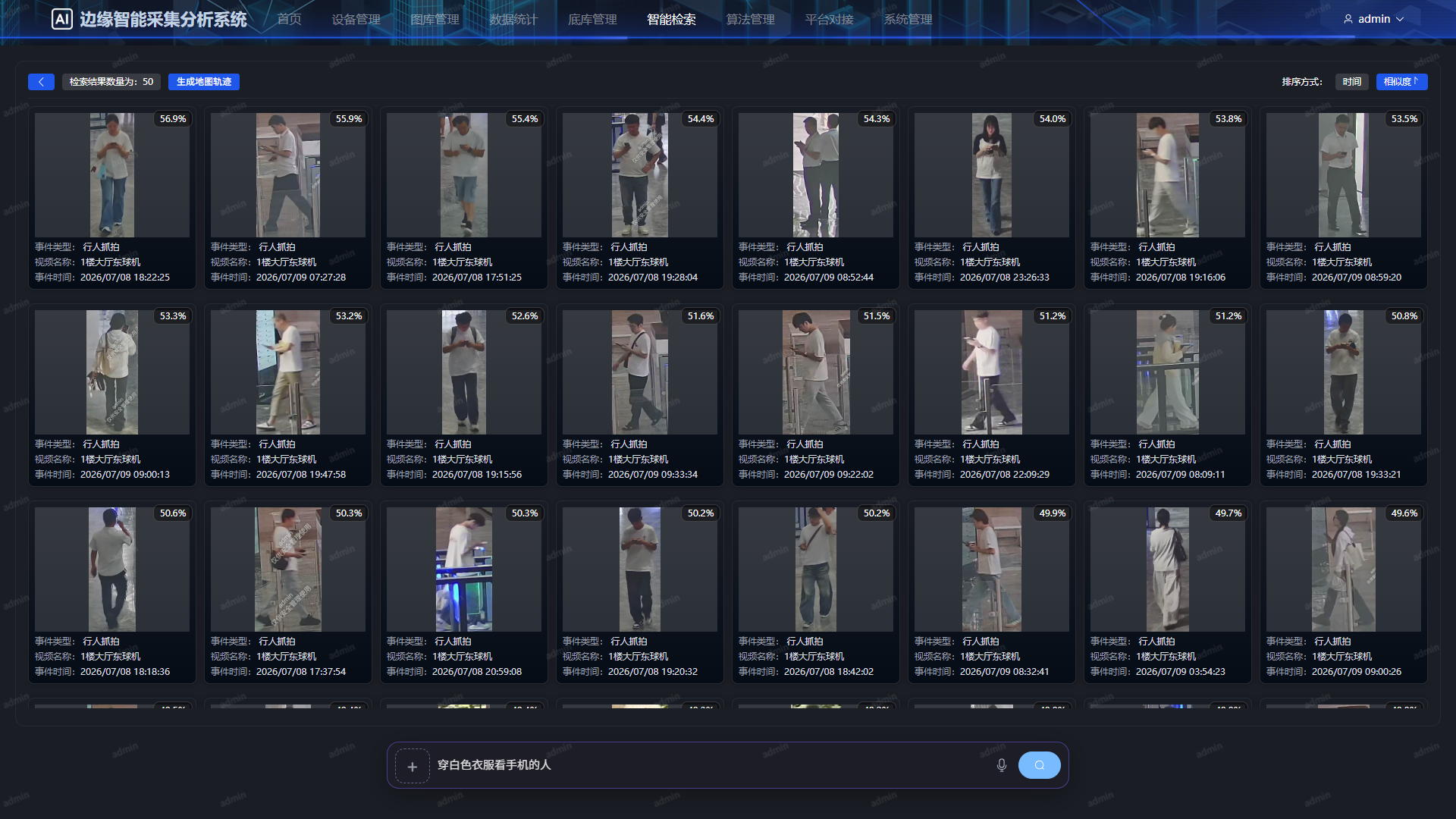The width and height of the screenshot is (1456, 819).
Task: Open the 54.3% match thumbnail
Action: pos(816,175)
